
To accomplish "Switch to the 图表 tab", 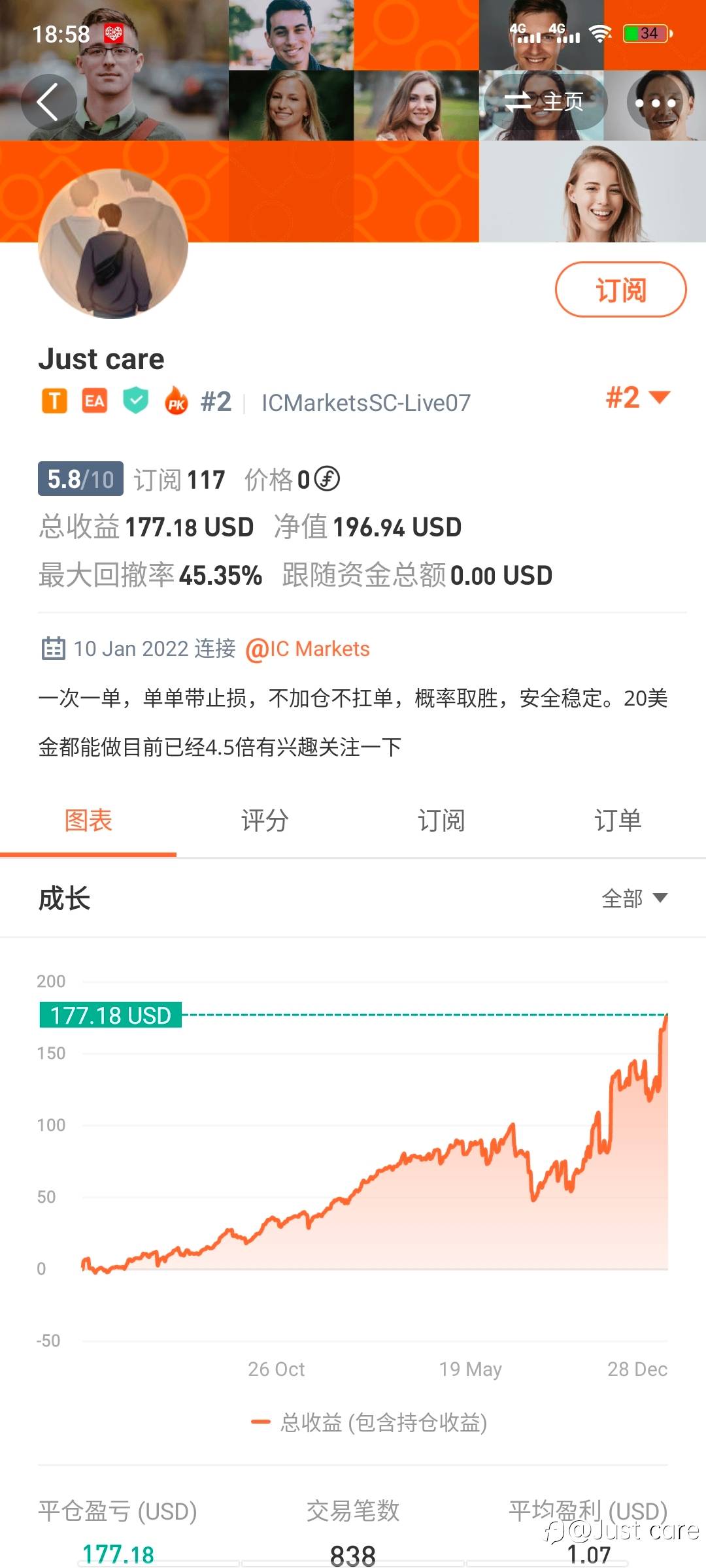I will coord(88,821).
